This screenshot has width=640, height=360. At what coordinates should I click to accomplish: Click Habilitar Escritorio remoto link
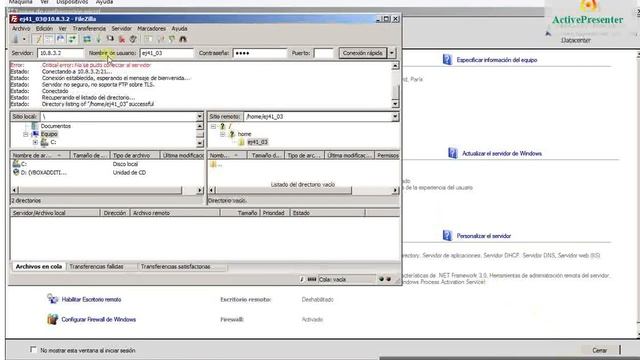coord(91,299)
